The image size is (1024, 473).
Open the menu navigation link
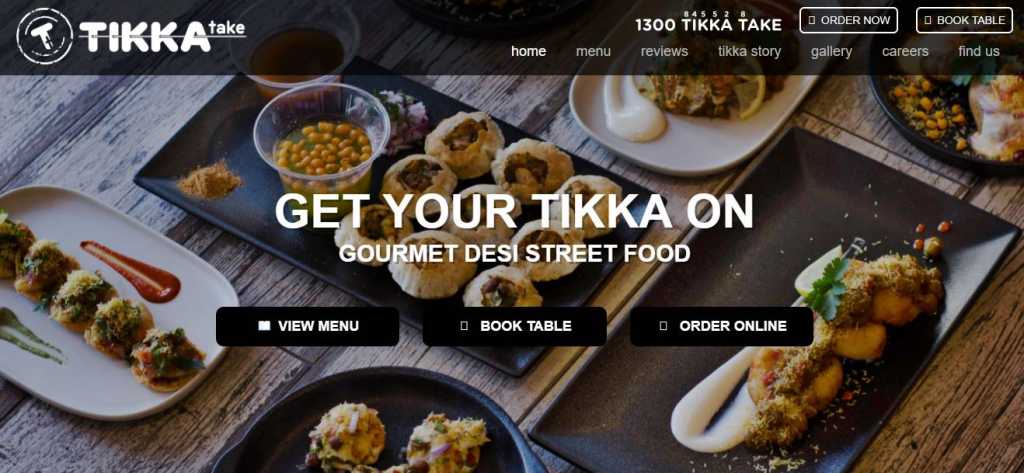click(x=593, y=51)
